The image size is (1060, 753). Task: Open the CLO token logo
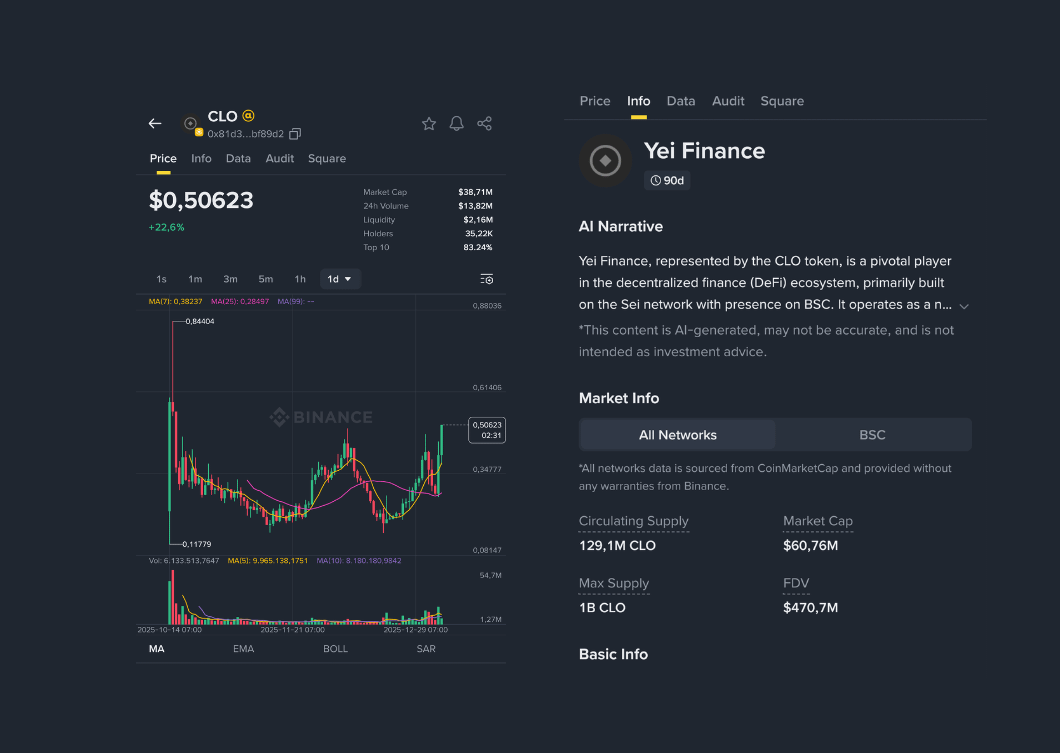(x=191, y=124)
